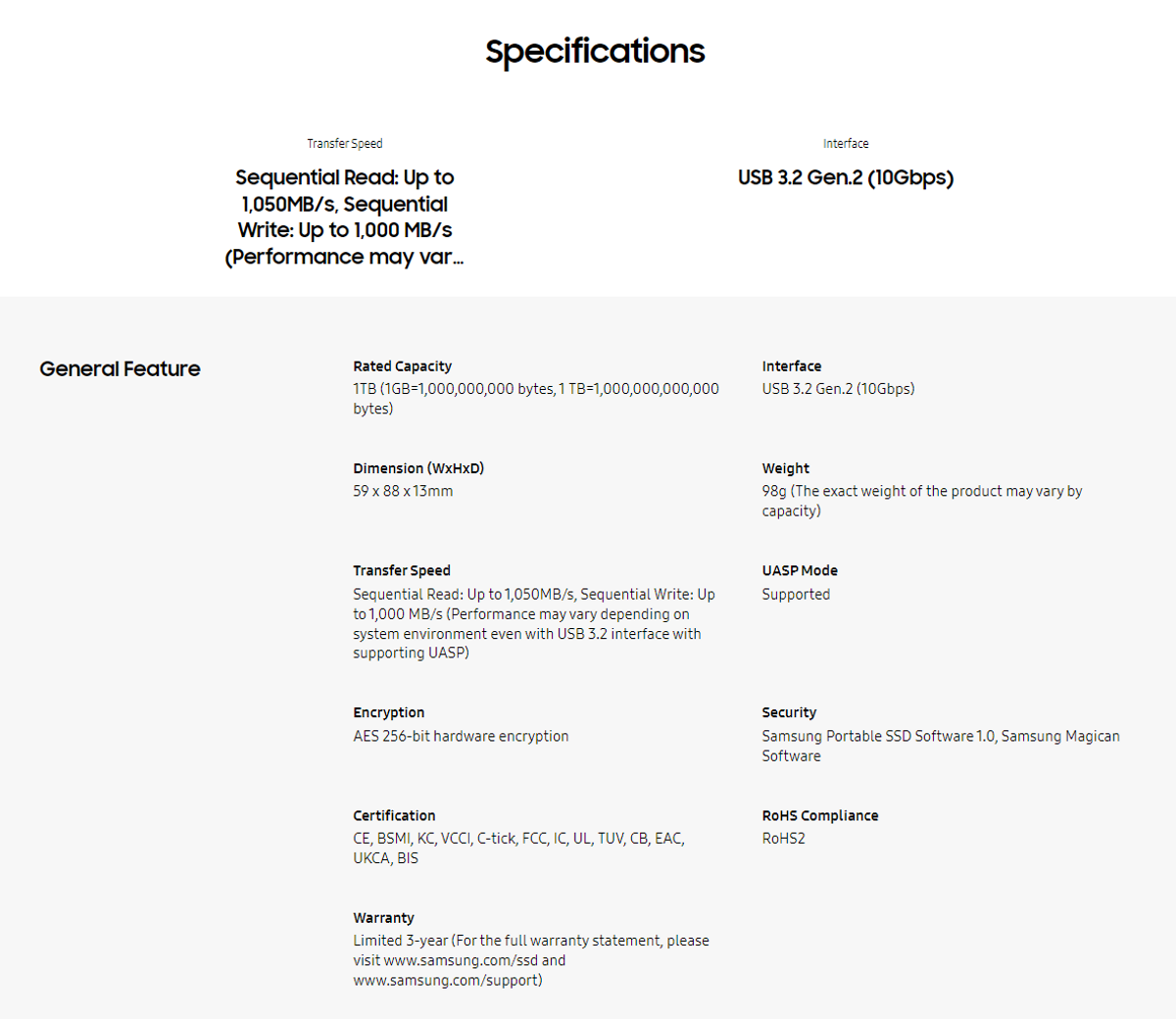Click the Supported value under UASP Mode
This screenshot has height=1019, width=1176.
(x=796, y=594)
